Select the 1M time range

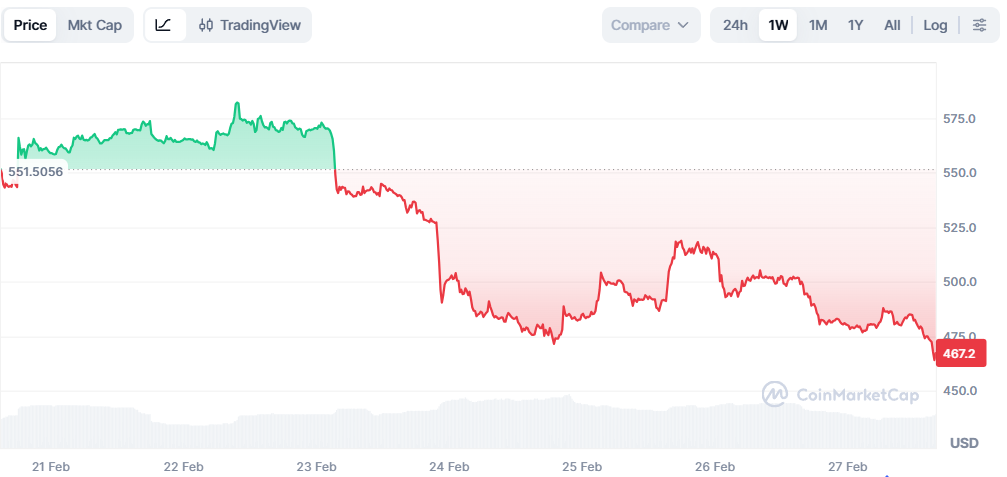pos(818,25)
